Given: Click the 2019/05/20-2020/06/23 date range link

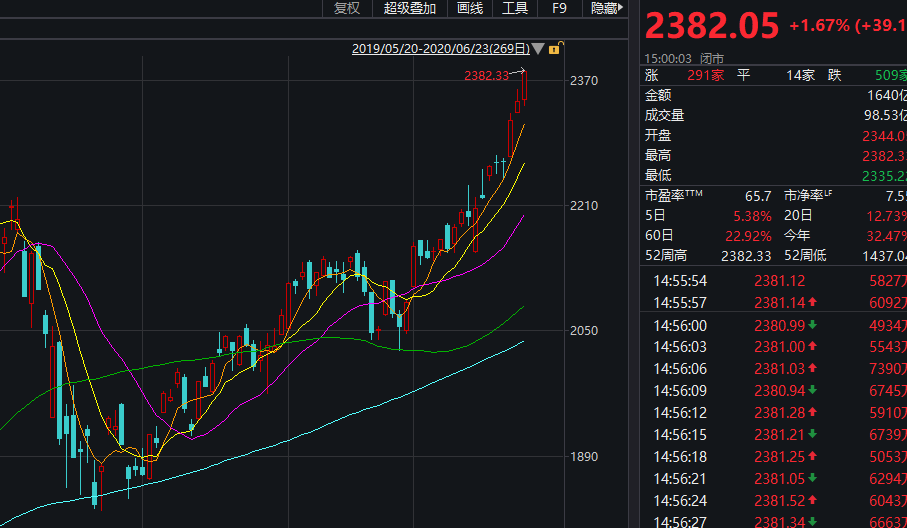Looking at the screenshot, I should (440, 49).
